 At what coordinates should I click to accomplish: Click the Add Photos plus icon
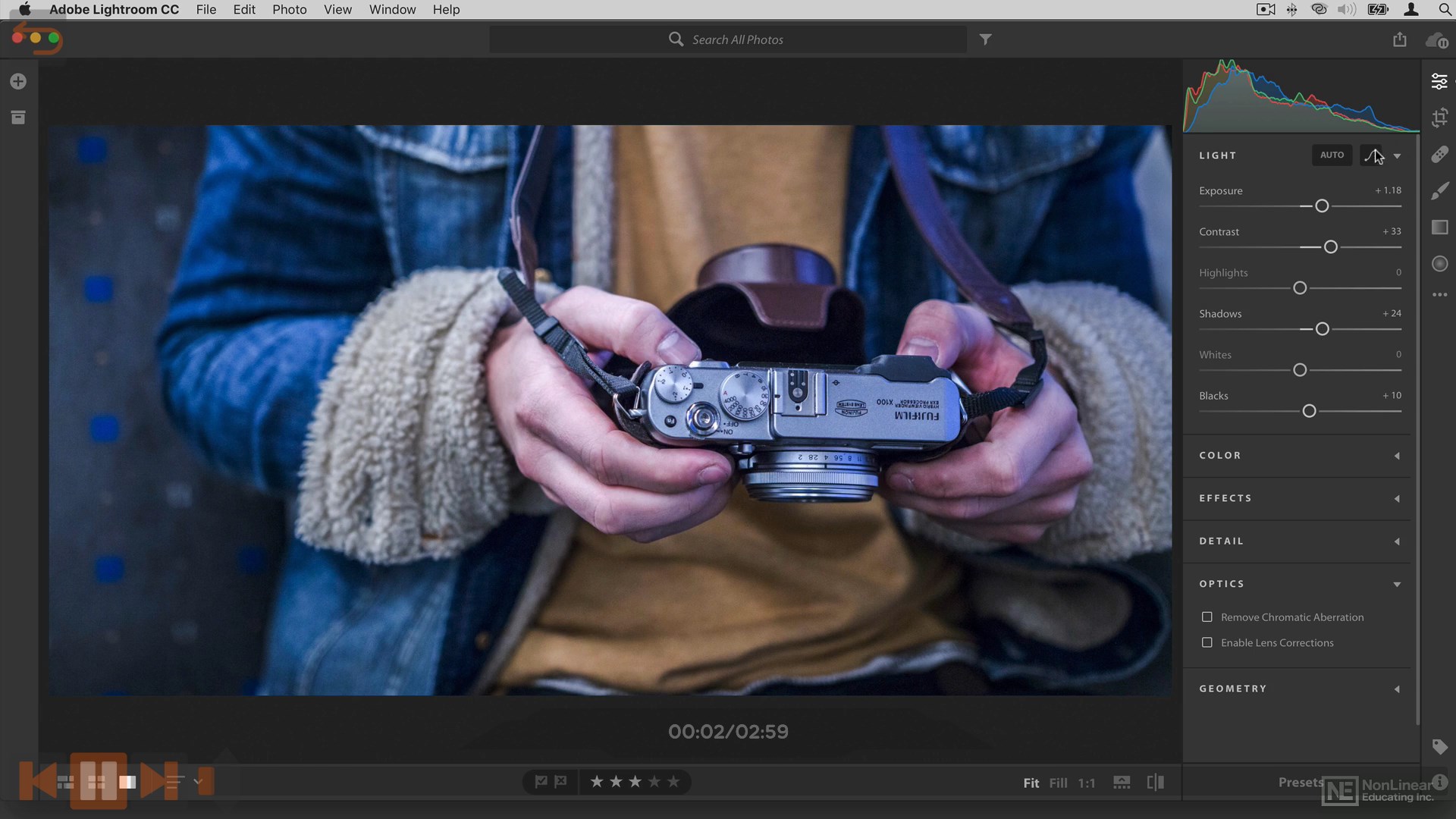[18, 81]
